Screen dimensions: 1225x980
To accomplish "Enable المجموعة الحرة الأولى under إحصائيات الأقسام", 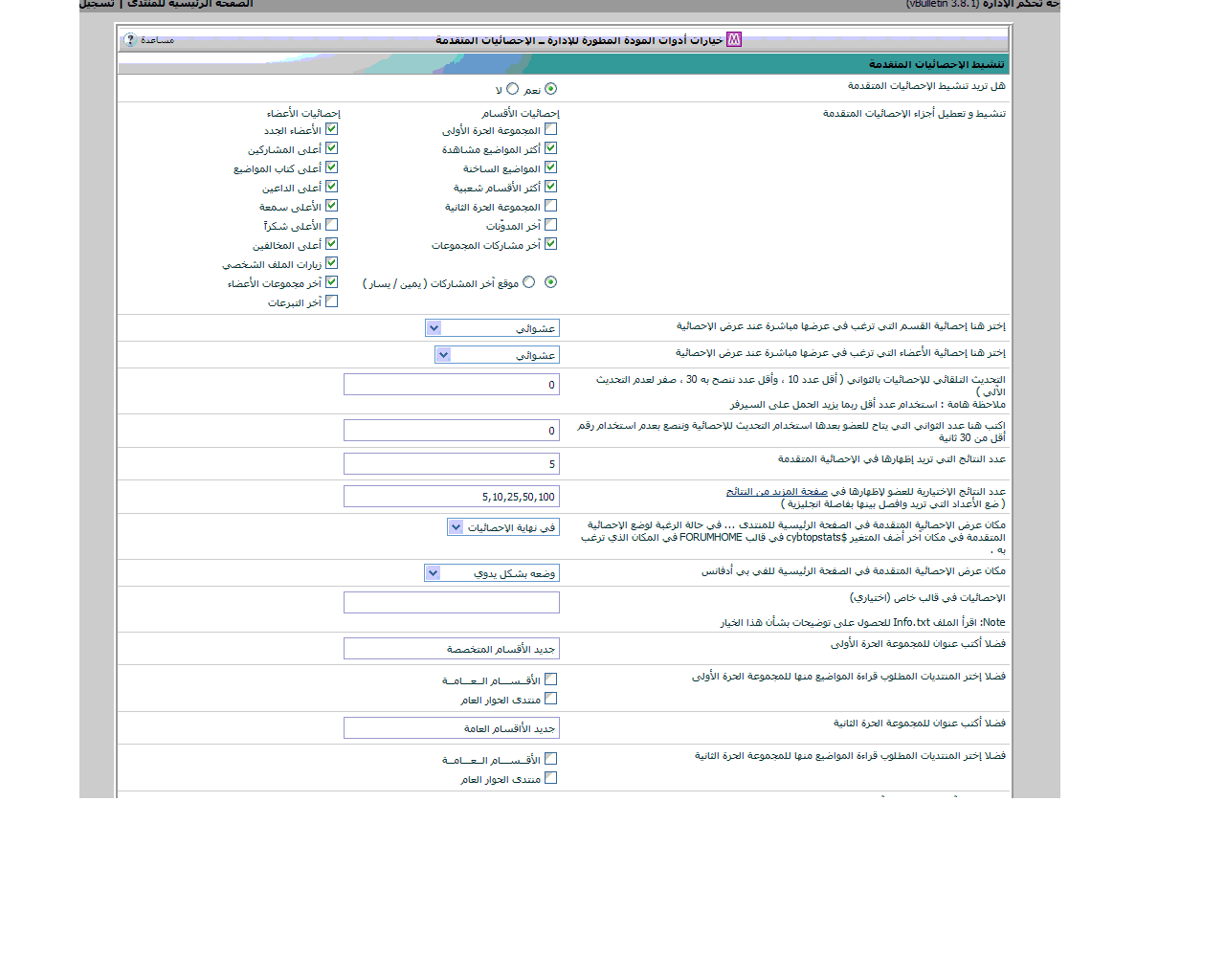I will tap(550, 129).
